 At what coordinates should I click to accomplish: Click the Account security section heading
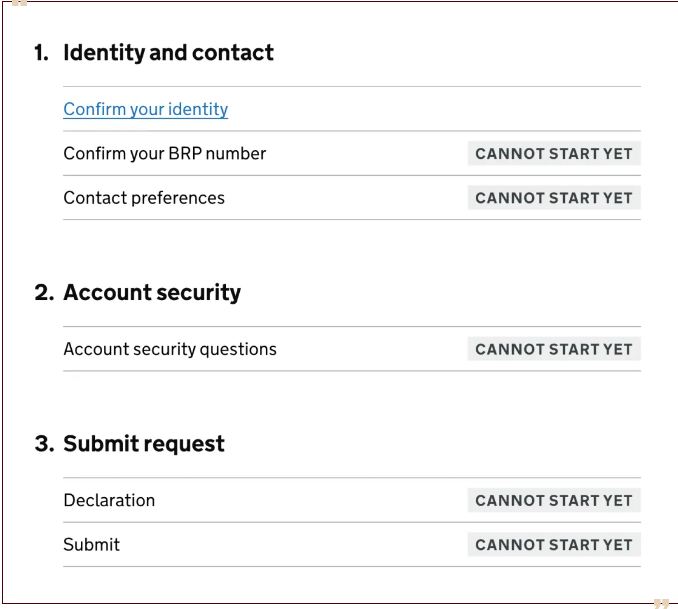pos(152,293)
